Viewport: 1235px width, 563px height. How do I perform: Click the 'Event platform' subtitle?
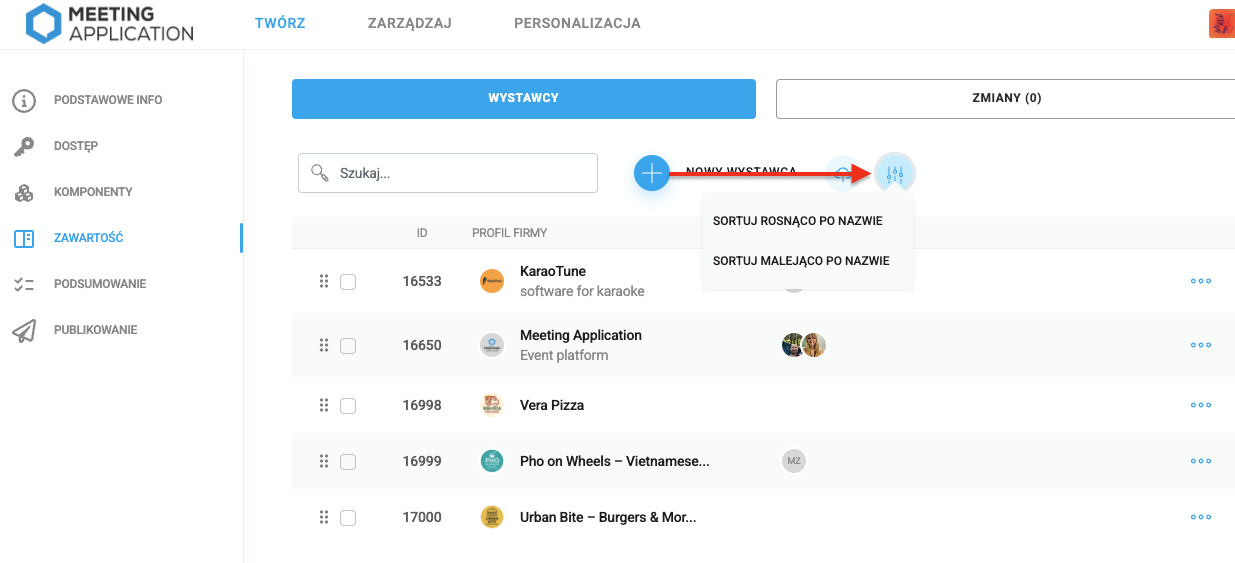[x=564, y=355]
